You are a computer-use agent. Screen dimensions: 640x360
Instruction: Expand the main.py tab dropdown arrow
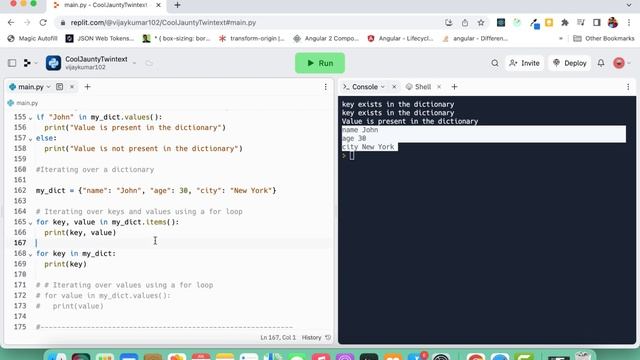point(49,87)
